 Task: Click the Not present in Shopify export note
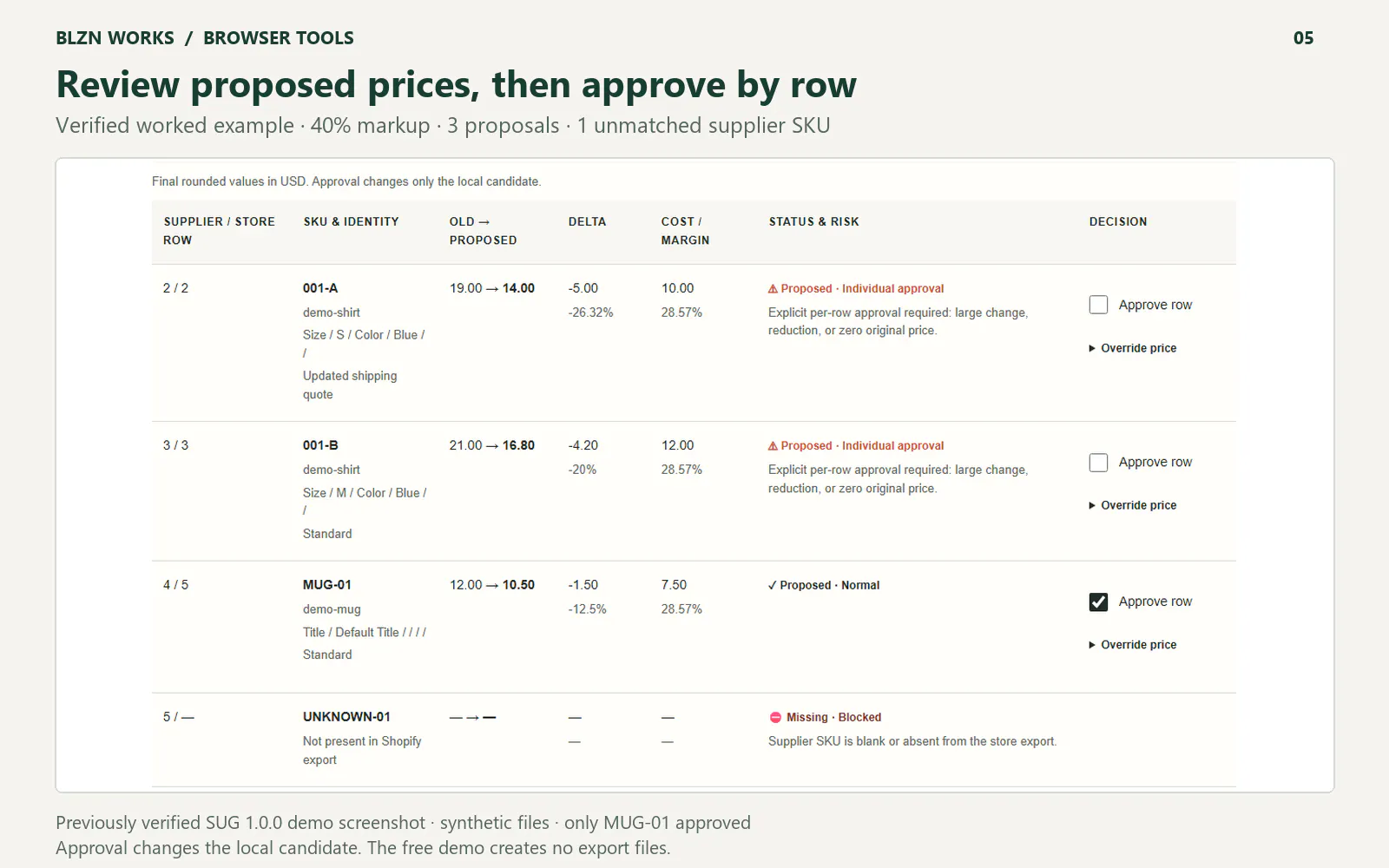362,751
